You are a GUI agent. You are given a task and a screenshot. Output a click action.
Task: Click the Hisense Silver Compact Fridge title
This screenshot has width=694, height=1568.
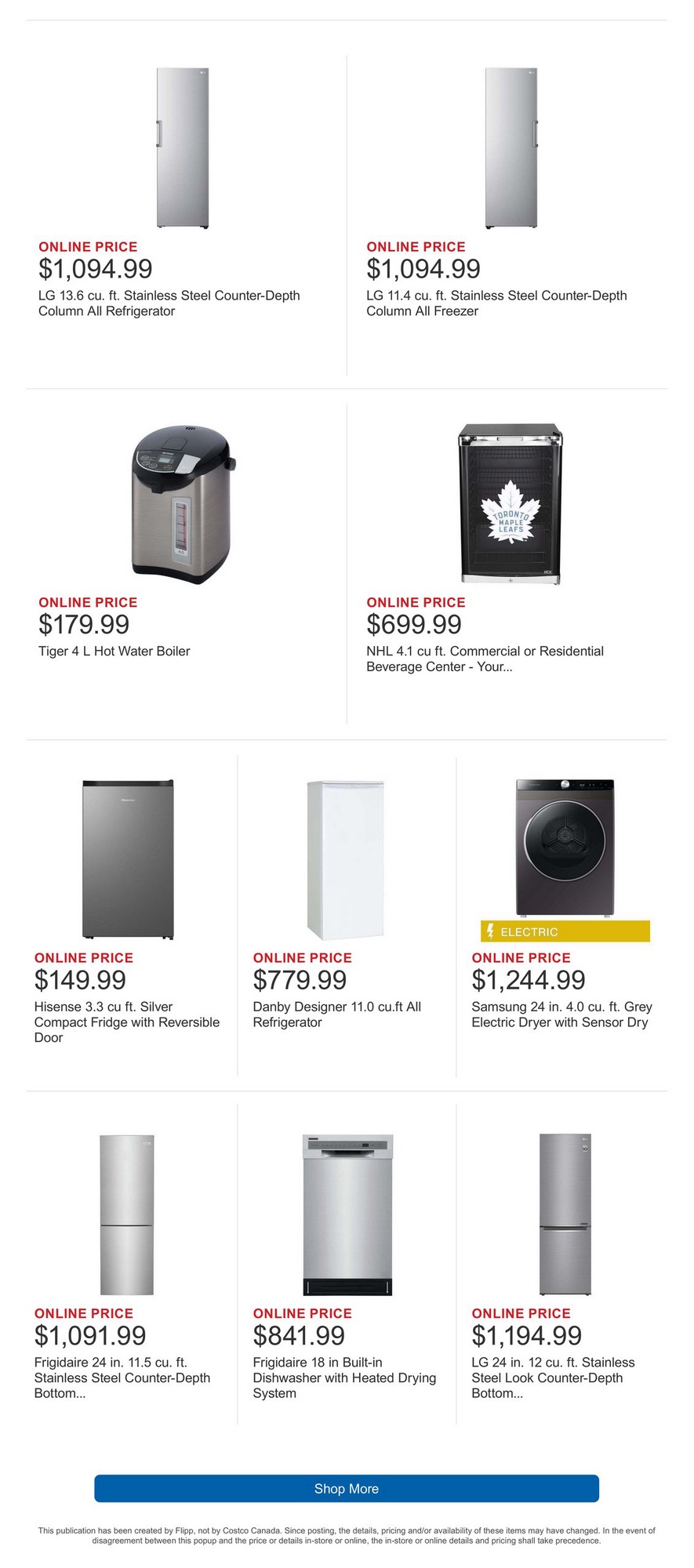pos(127,1022)
